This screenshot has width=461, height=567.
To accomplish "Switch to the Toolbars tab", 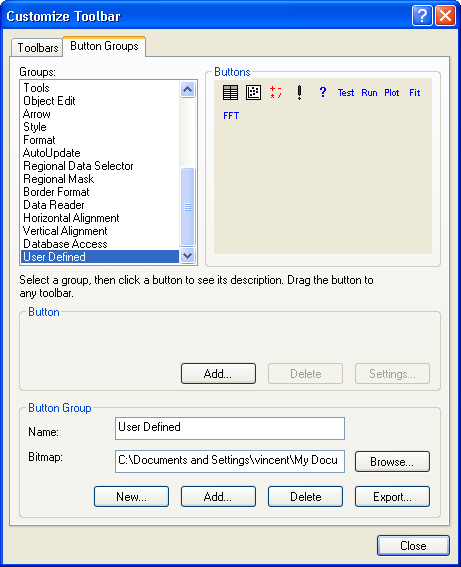I will [x=37, y=48].
